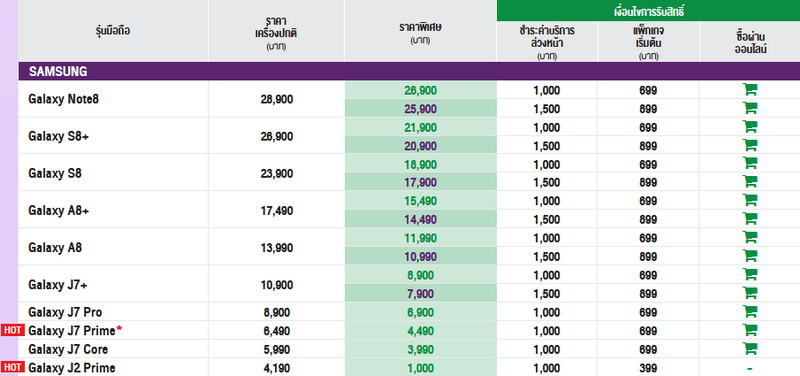Click special price 1,000 for Galaxy J2 Prime

click(x=420, y=368)
